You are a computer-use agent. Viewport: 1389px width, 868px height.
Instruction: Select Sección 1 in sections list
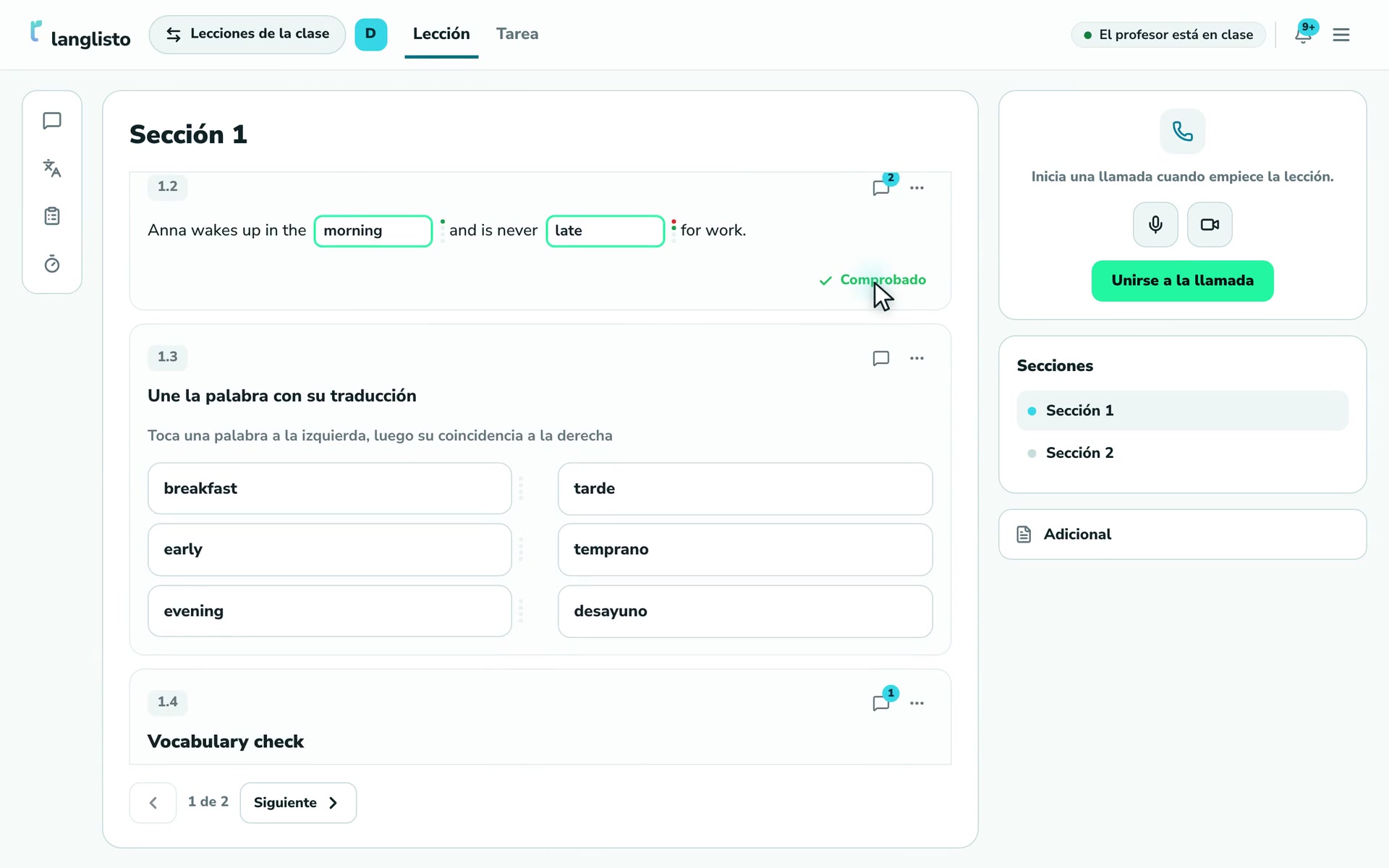[1182, 411]
